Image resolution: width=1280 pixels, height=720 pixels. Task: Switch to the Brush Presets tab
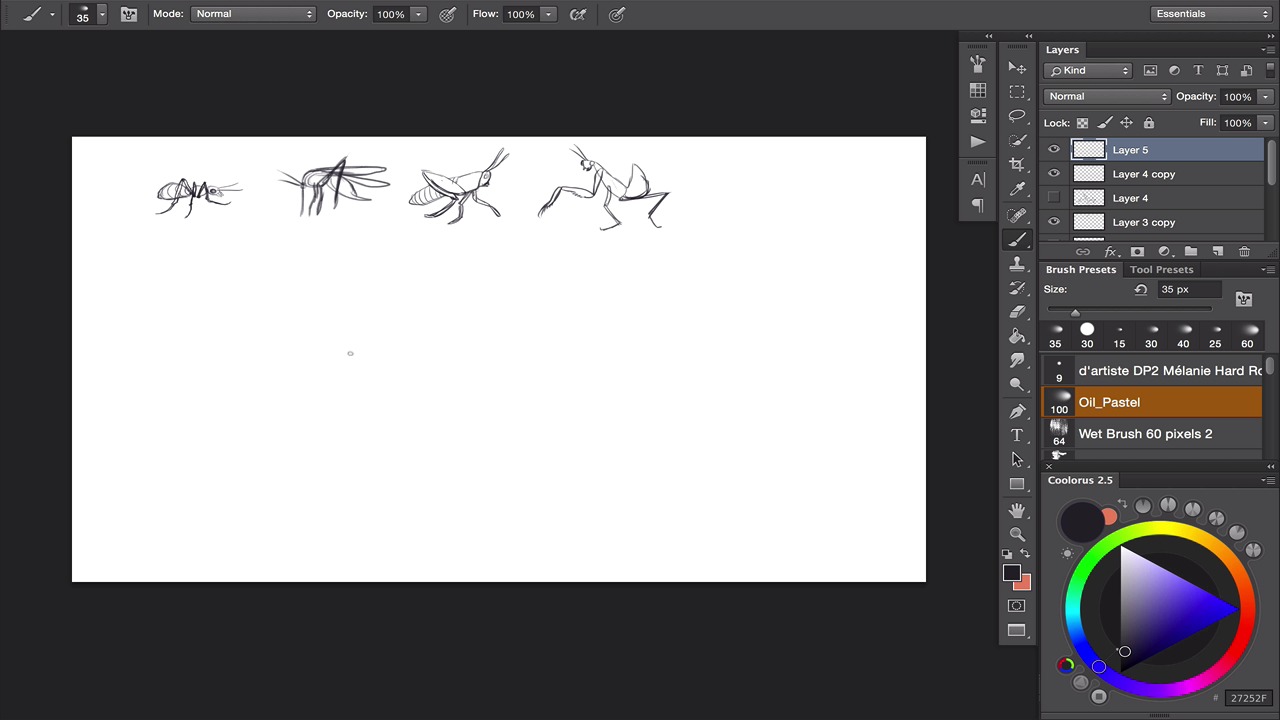coord(1080,269)
